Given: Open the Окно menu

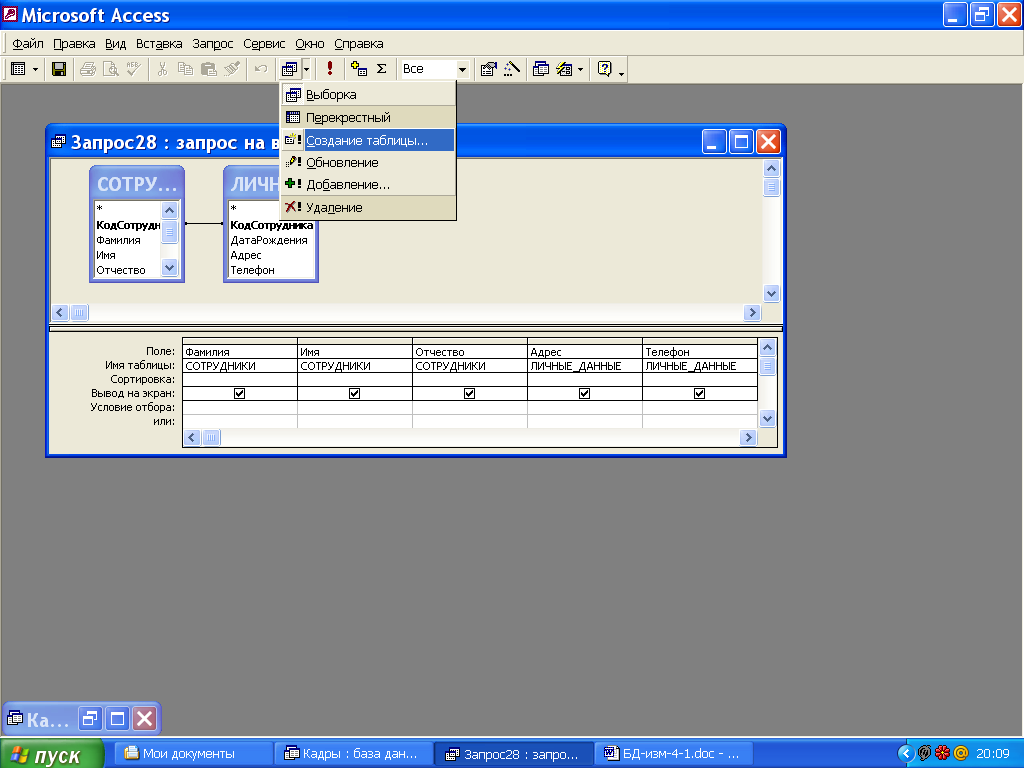Looking at the screenshot, I should click(x=310, y=44).
